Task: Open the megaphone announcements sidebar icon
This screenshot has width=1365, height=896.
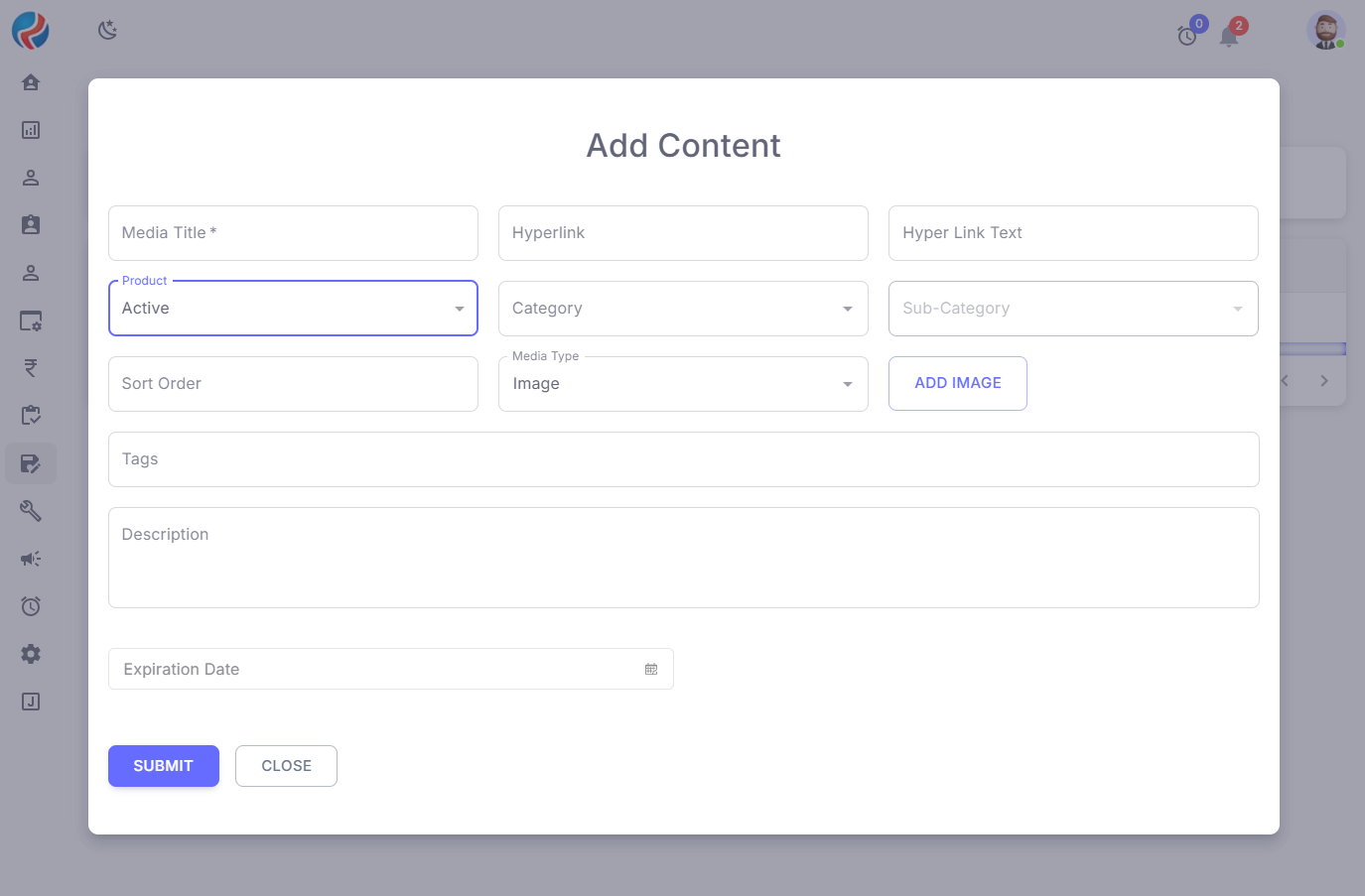Action: coord(31,559)
